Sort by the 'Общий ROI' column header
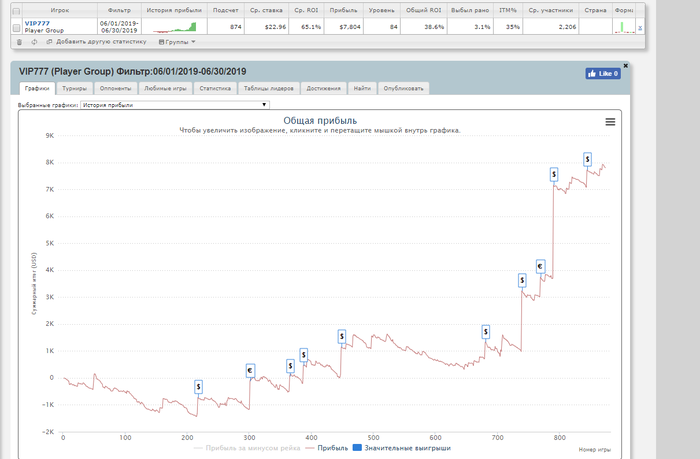The image size is (700, 459). (423, 10)
